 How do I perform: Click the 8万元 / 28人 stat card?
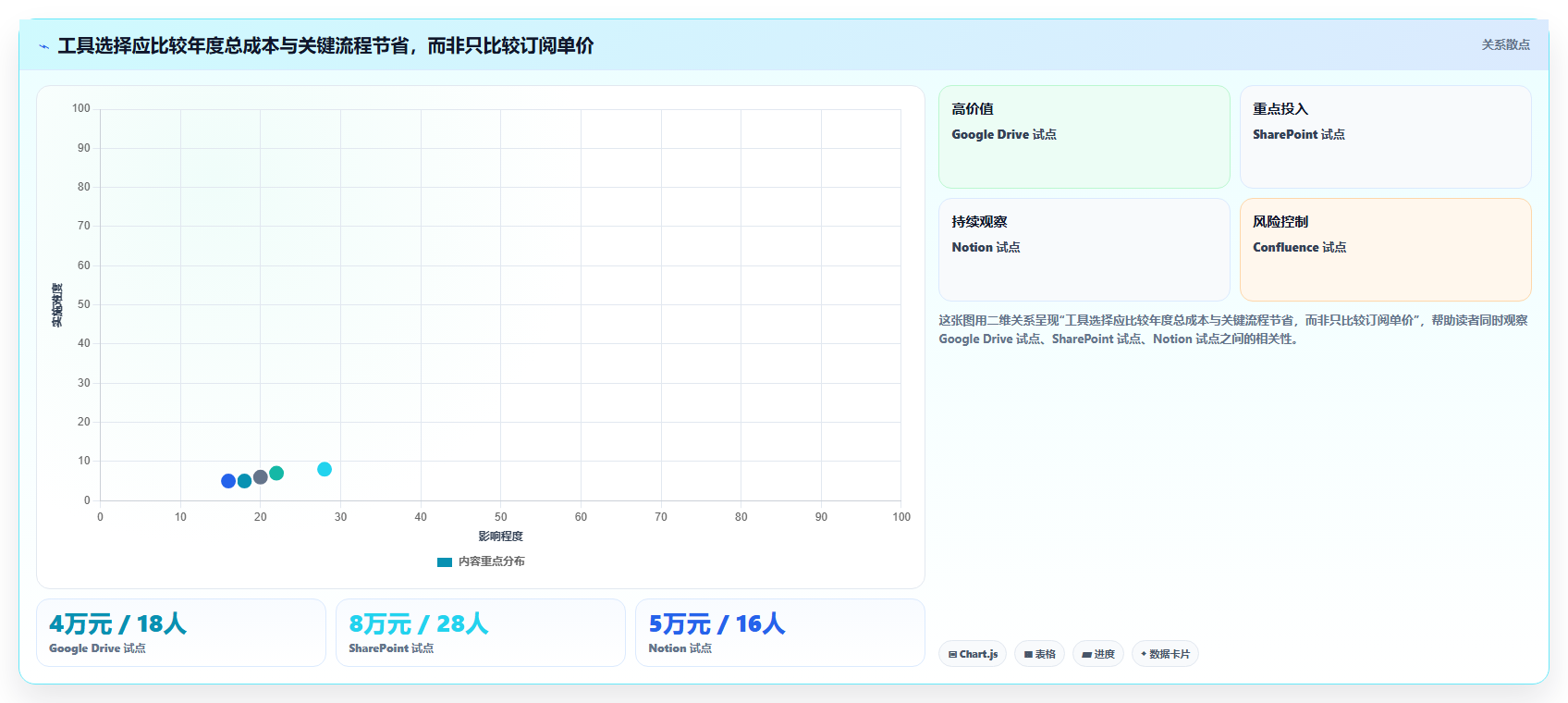pyautogui.click(x=481, y=633)
